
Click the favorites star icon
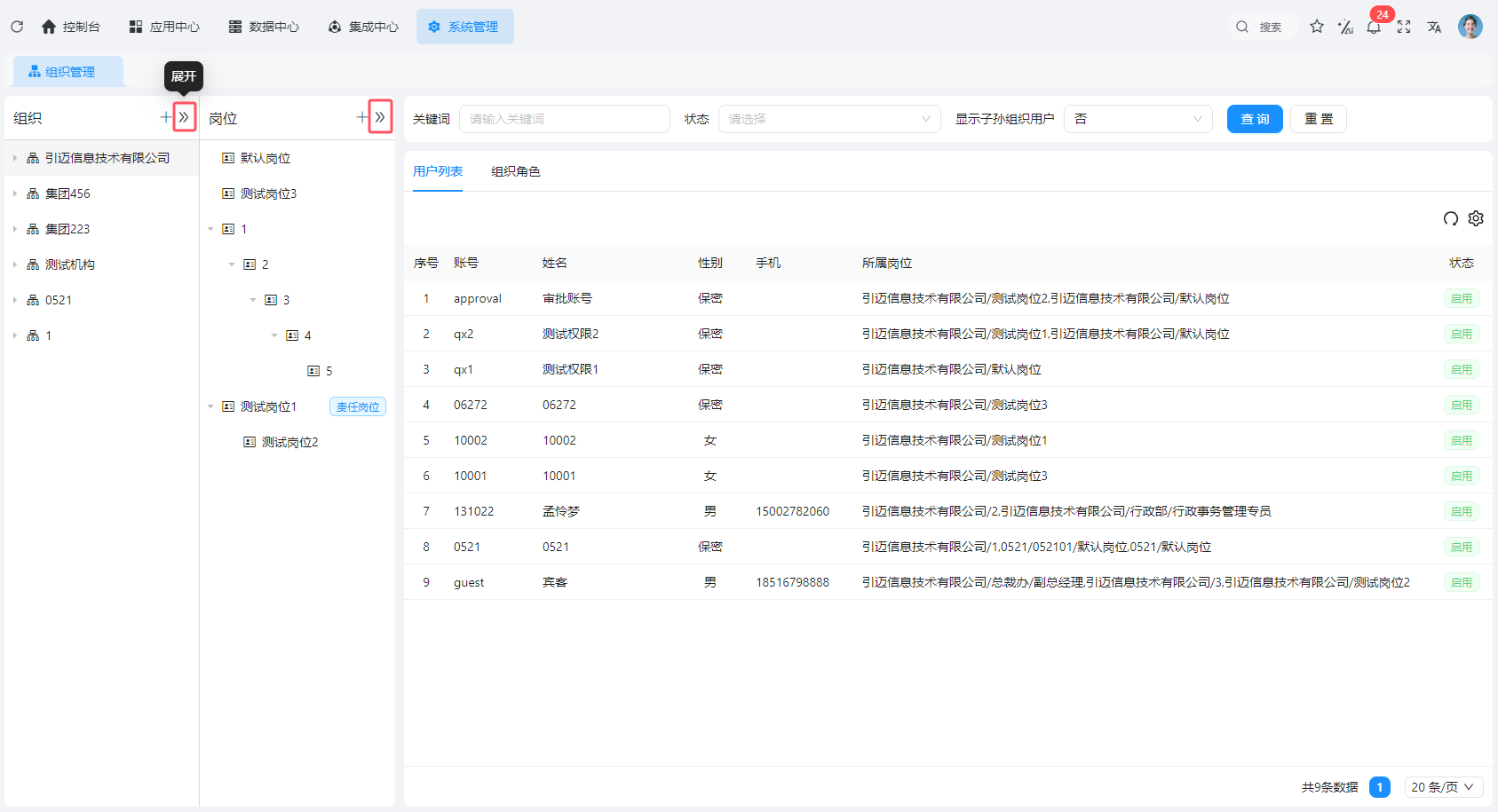tap(1317, 27)
